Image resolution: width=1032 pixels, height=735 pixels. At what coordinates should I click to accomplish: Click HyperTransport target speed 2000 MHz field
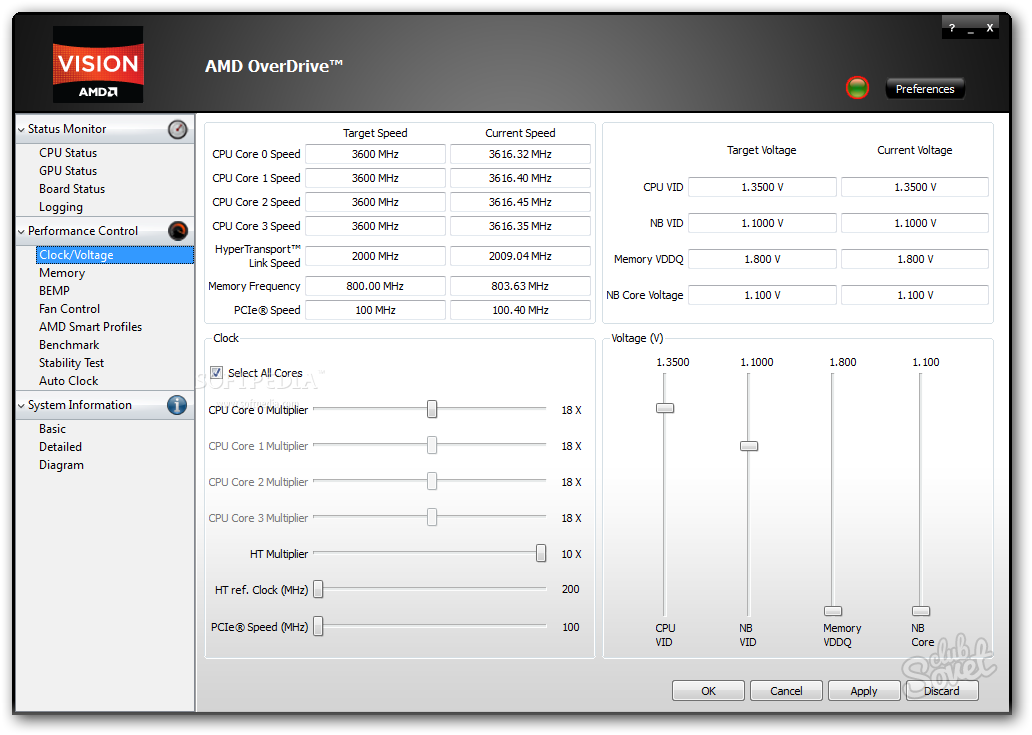pyautogui.click(x=375, y=256)
